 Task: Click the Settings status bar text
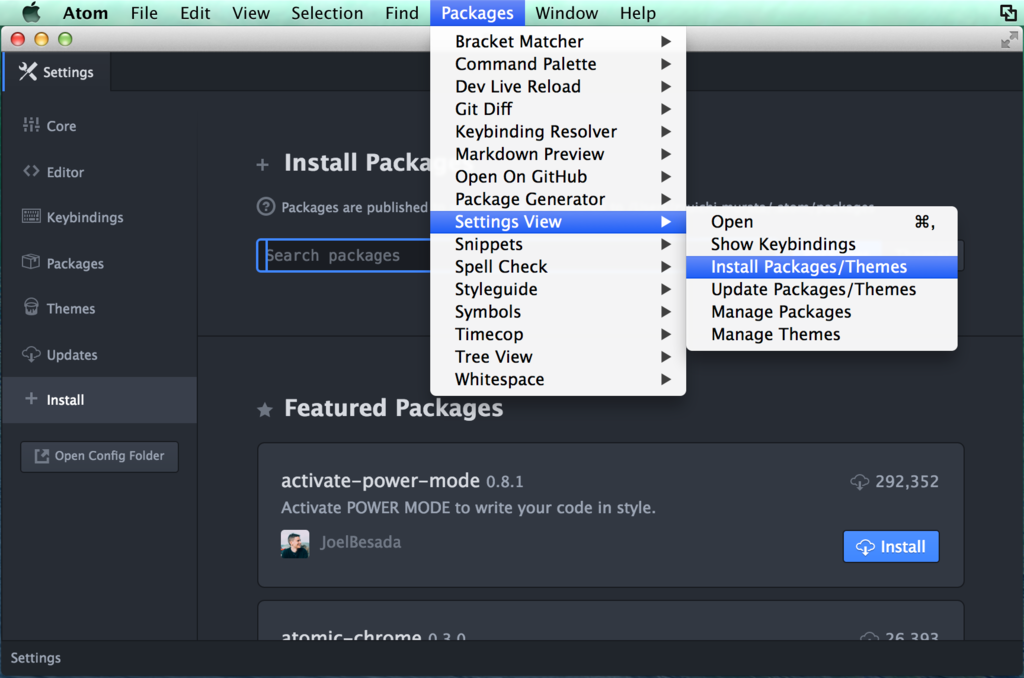[x=35, y=658]
